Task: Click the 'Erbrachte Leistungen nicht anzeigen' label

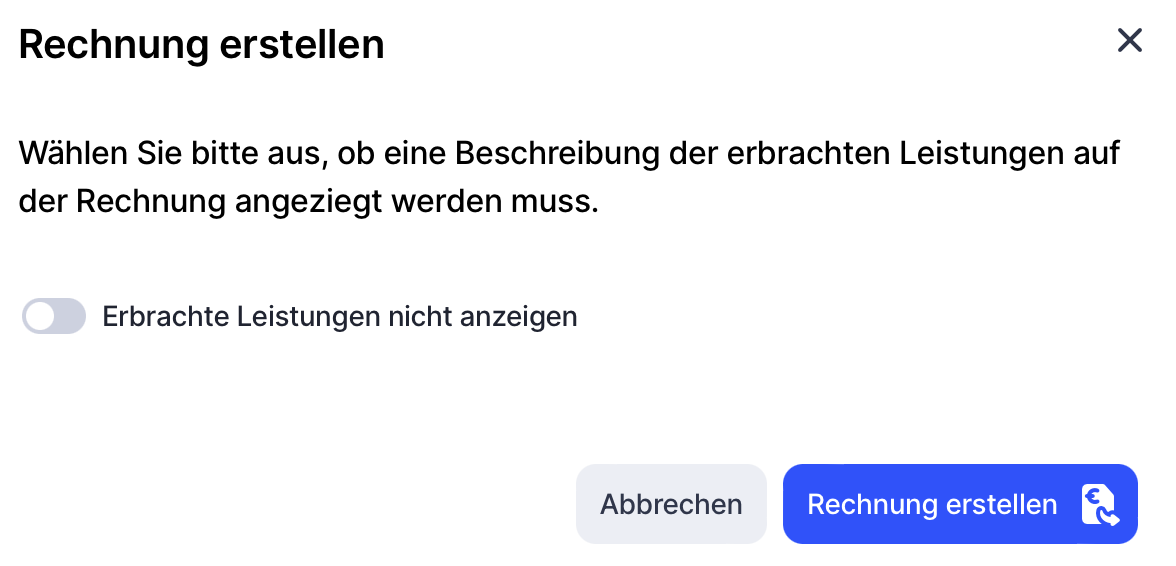Action: coord(340,317)
